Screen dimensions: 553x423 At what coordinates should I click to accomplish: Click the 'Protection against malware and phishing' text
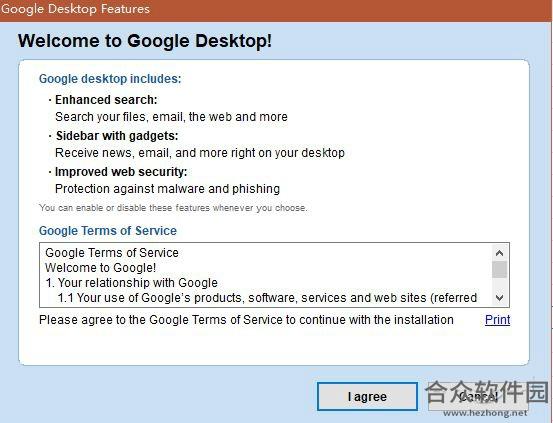tap(168, 189)
